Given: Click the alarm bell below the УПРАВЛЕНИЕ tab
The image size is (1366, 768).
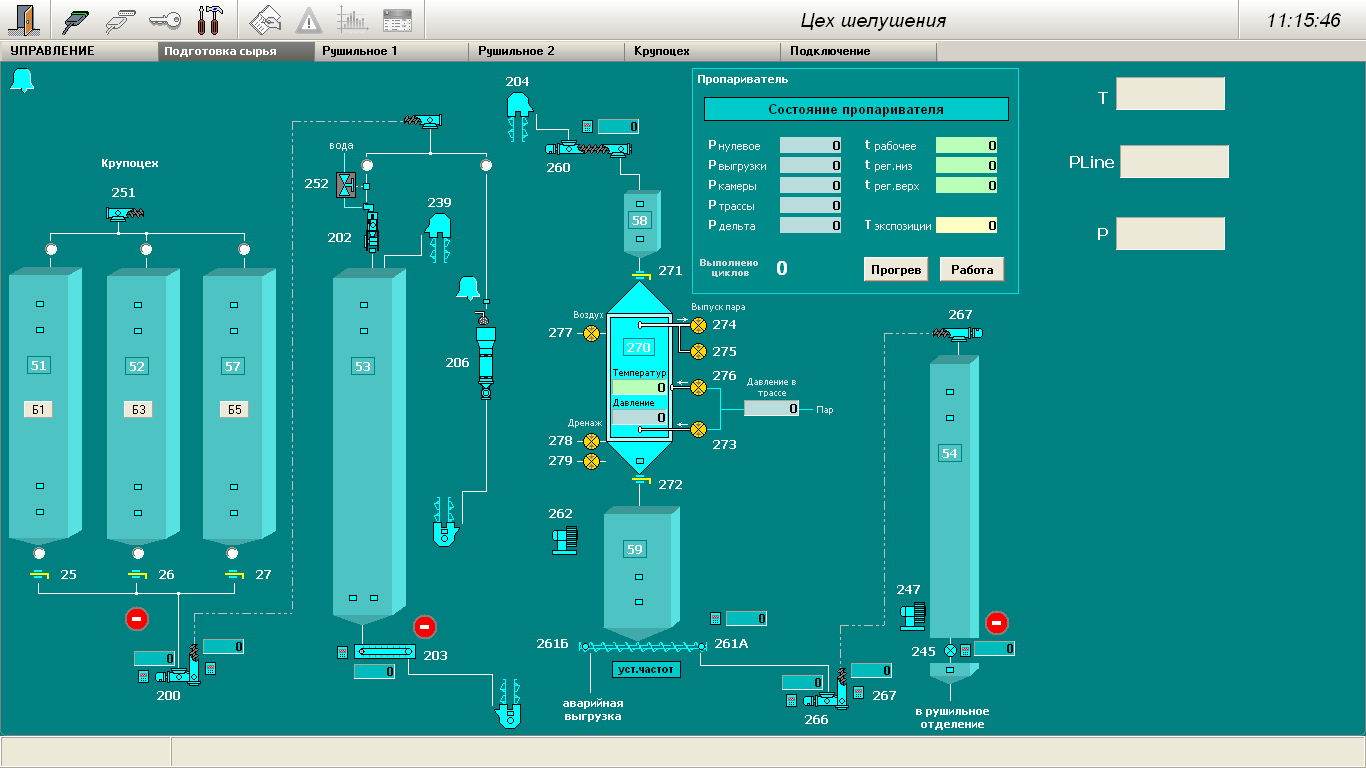Looking at the screenshot, I should coord(22,81).
